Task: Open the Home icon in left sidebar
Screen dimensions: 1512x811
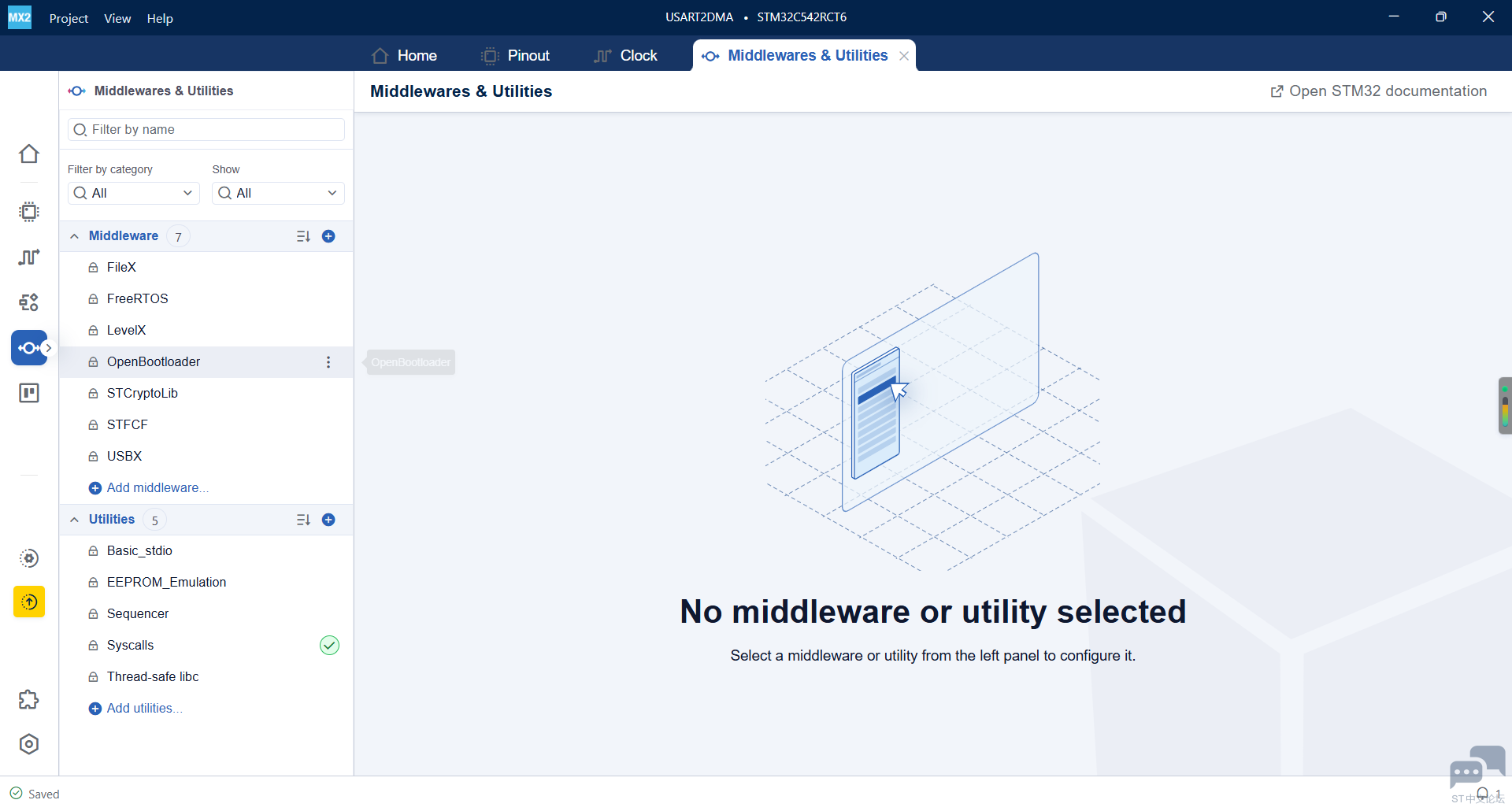Action: tap(29, 154)
